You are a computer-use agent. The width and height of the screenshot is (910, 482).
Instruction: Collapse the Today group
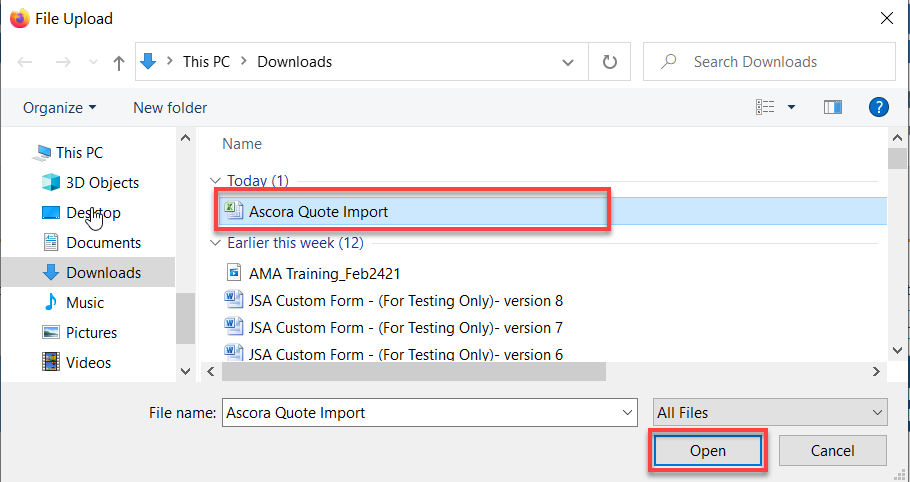(215, 181)
